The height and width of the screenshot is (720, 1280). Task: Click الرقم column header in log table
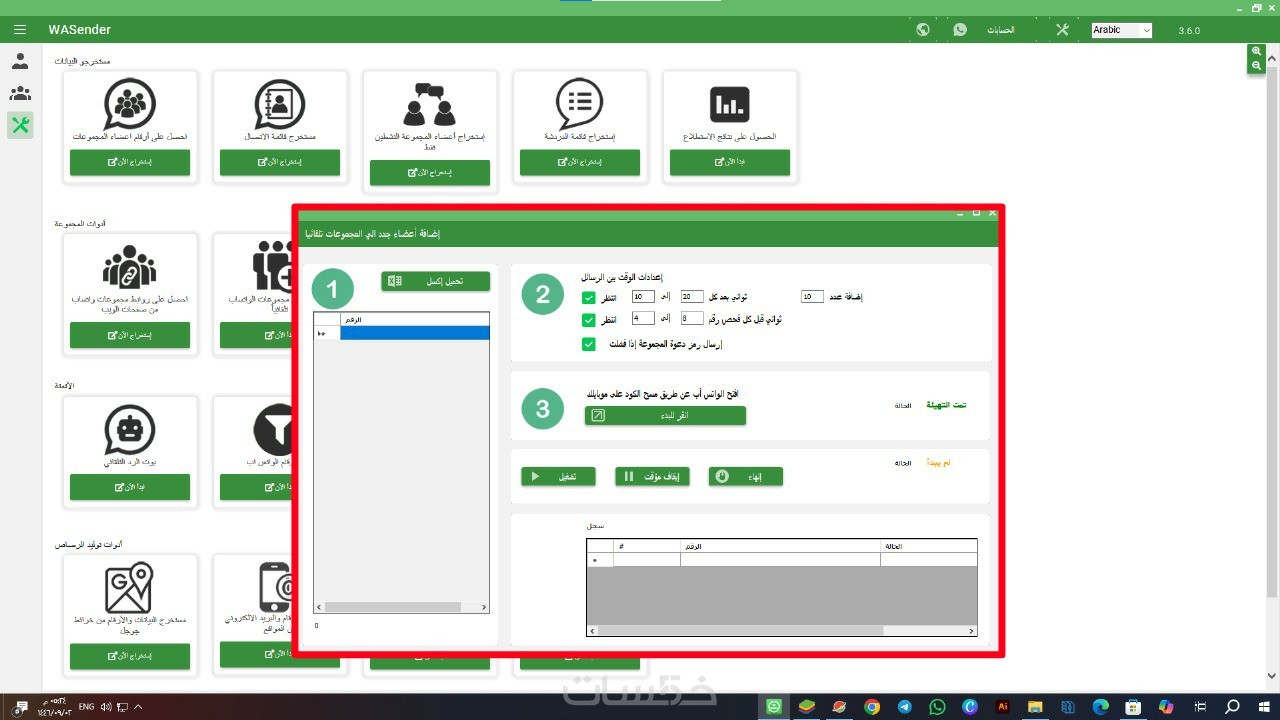(780, 546)
